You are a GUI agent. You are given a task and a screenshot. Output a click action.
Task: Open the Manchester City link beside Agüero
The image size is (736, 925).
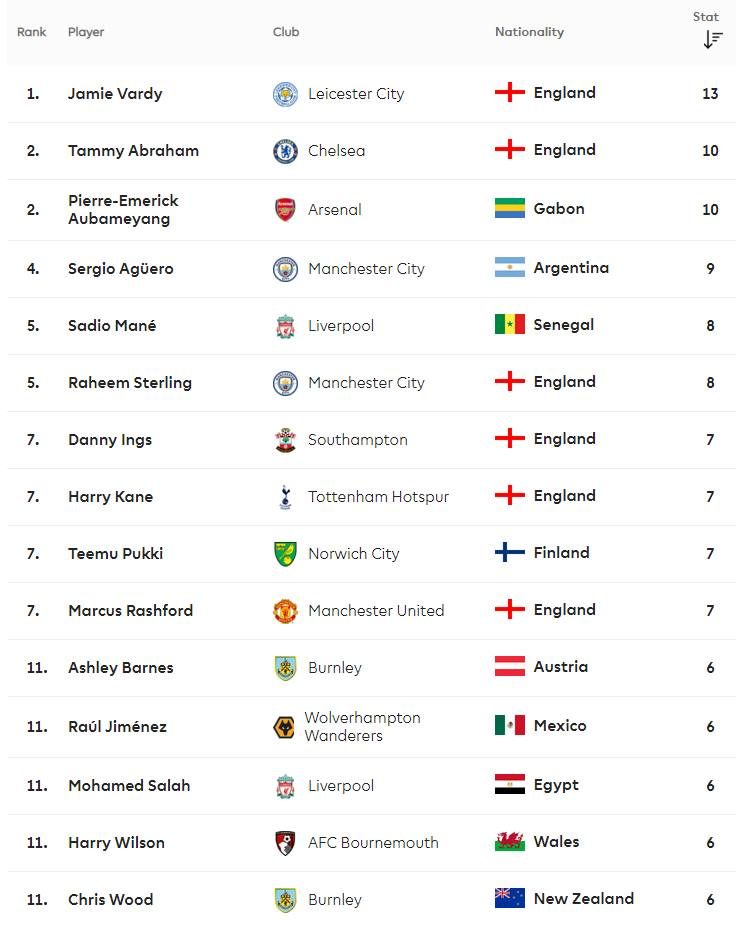[366, 268]
